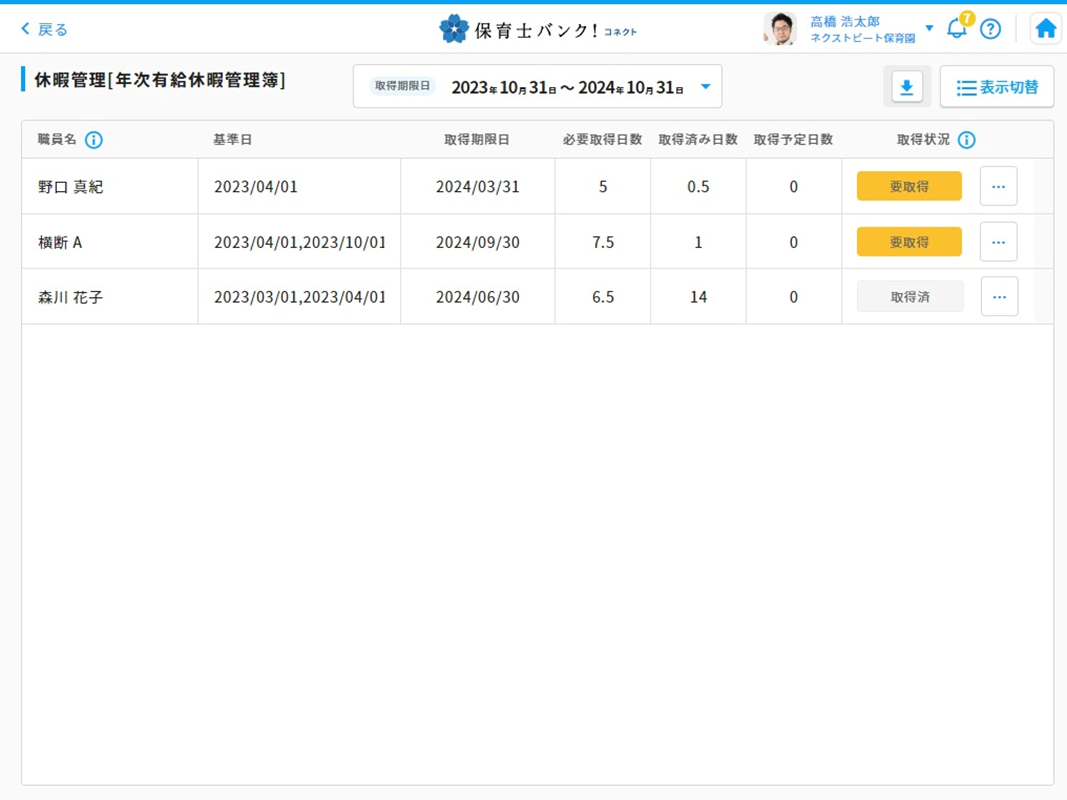Viewport: 1067px width, 800px height.
Task: Expand the user account dropdown arrow
Action: [x=929, y=28]
